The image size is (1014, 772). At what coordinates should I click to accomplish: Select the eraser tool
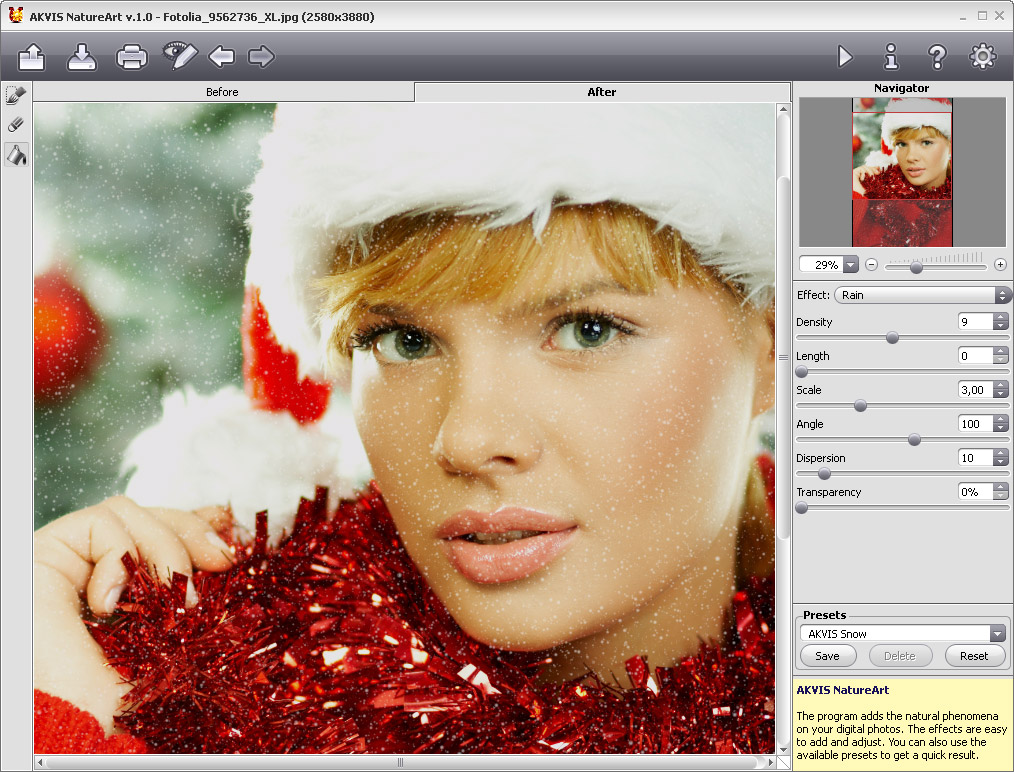[16, 124]
